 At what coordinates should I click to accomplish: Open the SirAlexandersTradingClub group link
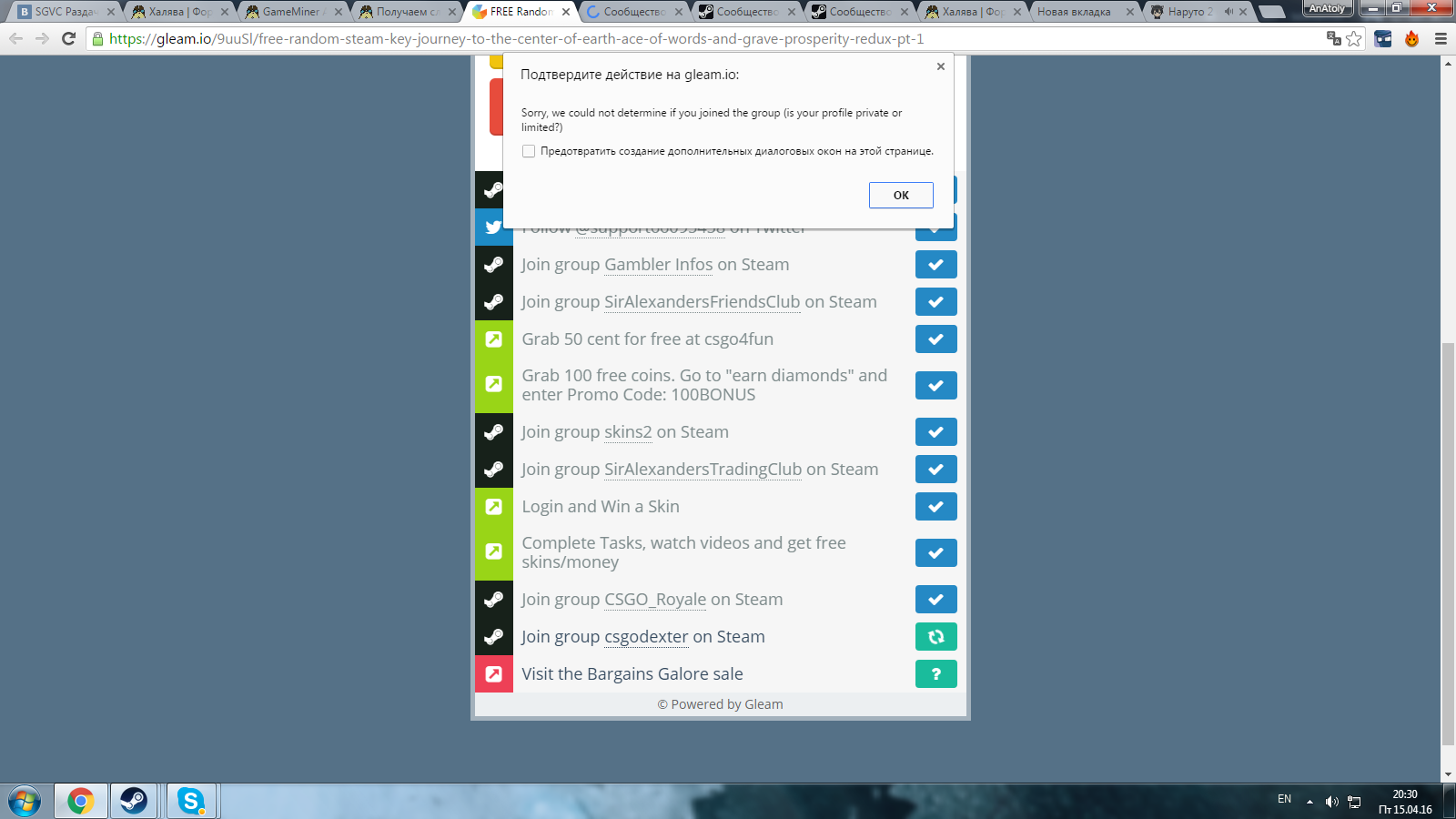(x=703, y=470)
